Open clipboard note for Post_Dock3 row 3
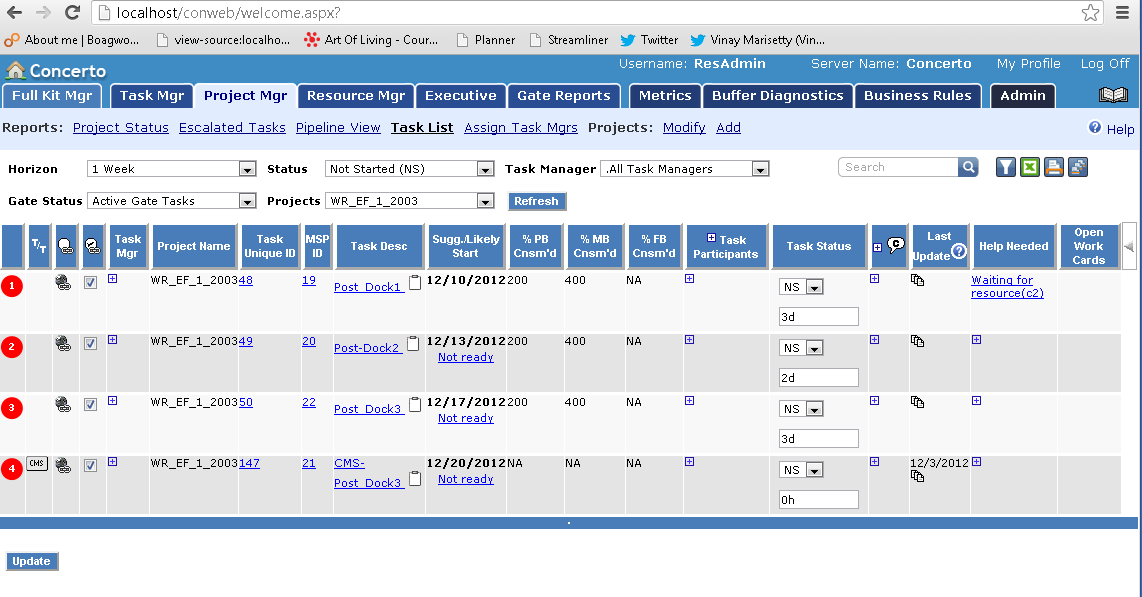This screenshot has width=1142, height=597. click(x=414, y=405)
